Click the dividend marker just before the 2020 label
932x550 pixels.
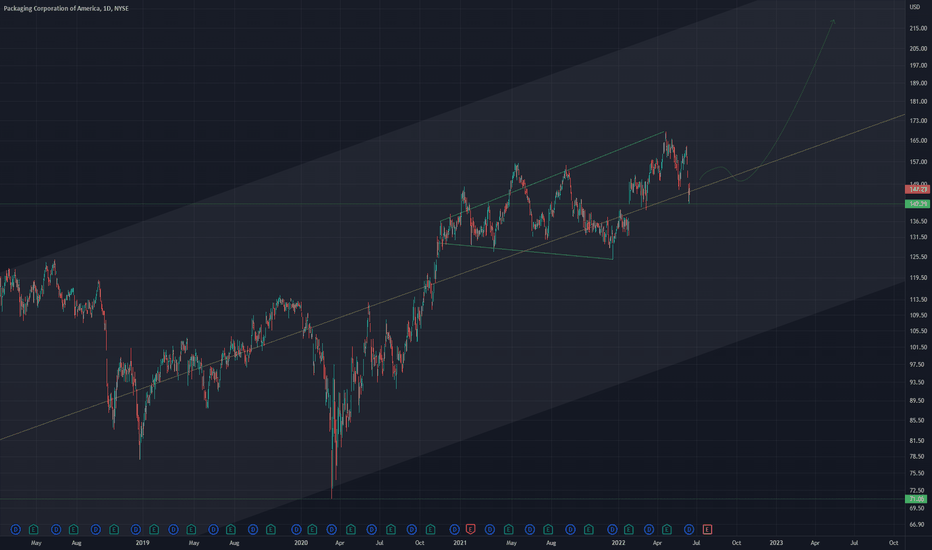point(296,529)
